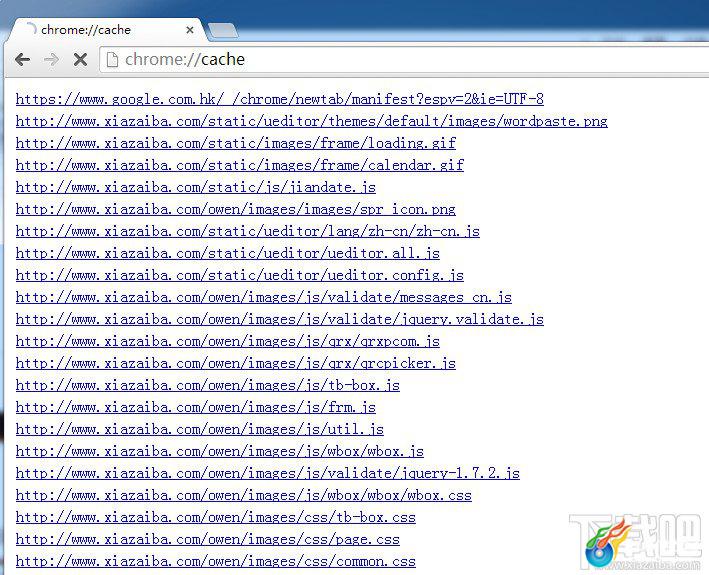This screenshot has height=575, width=709.
Task: Open a new tab
Action: coord(222,31)
